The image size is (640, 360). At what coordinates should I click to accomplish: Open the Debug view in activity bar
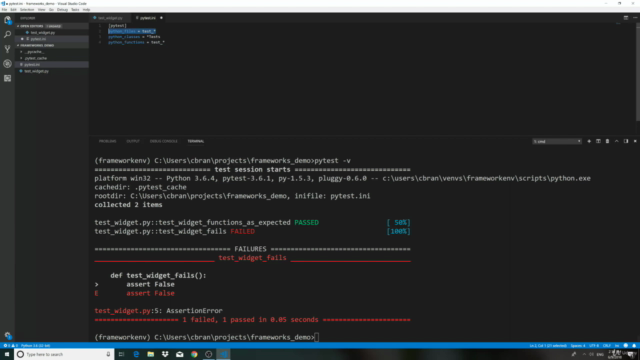7,64
